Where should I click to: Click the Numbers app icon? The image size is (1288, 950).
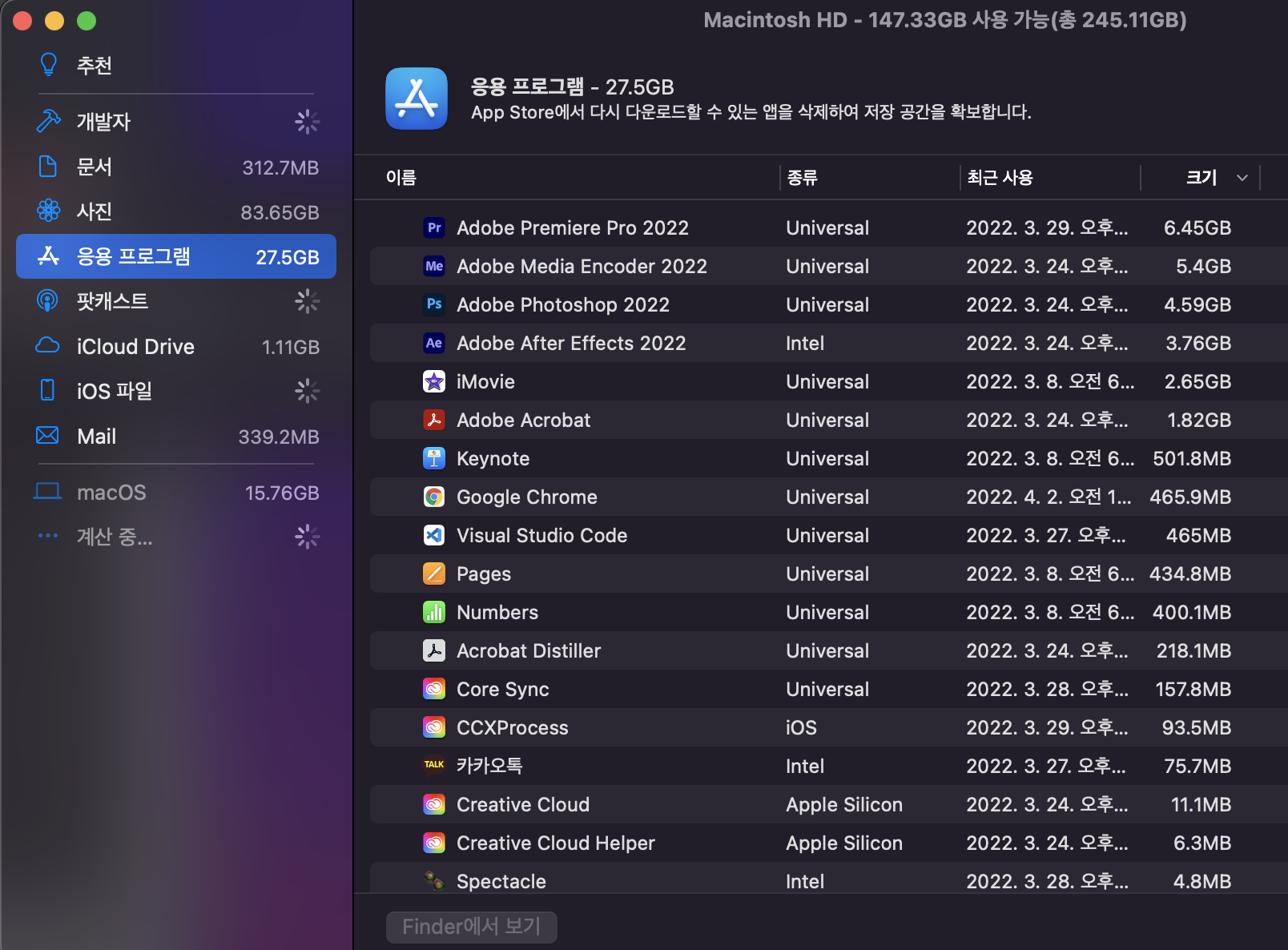434,612
